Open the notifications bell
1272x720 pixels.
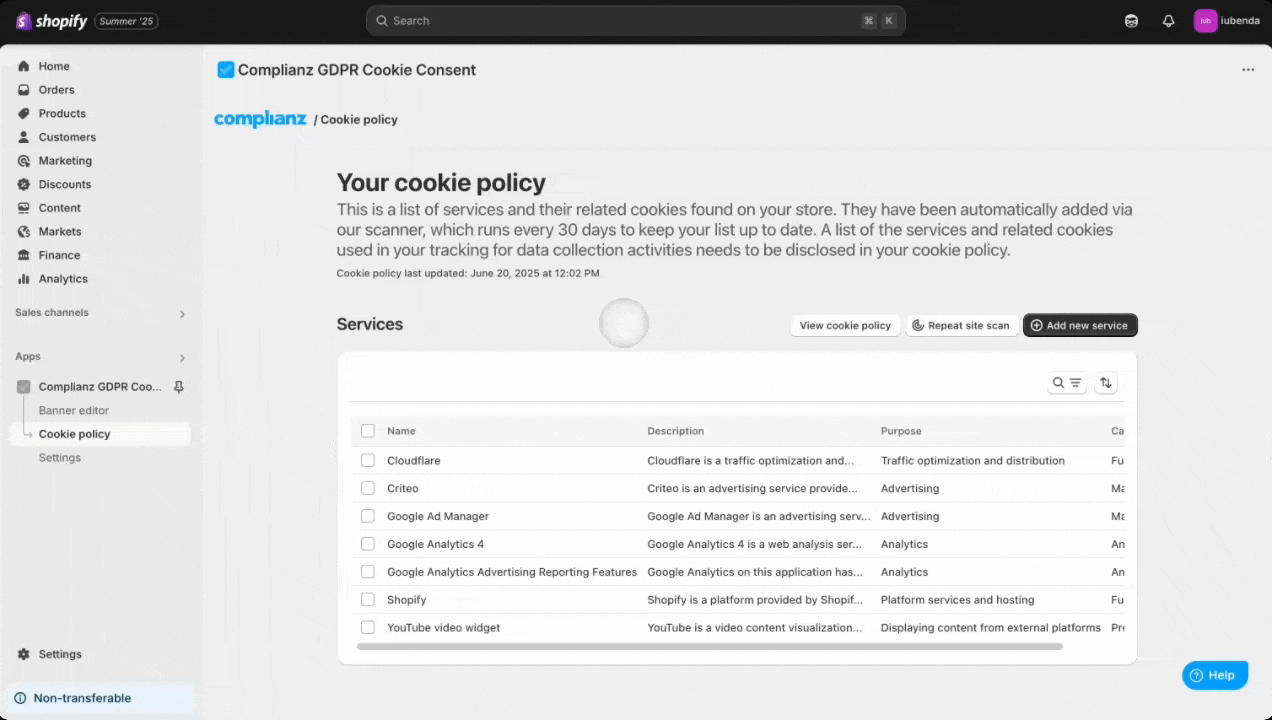[x=1168, y=21]
